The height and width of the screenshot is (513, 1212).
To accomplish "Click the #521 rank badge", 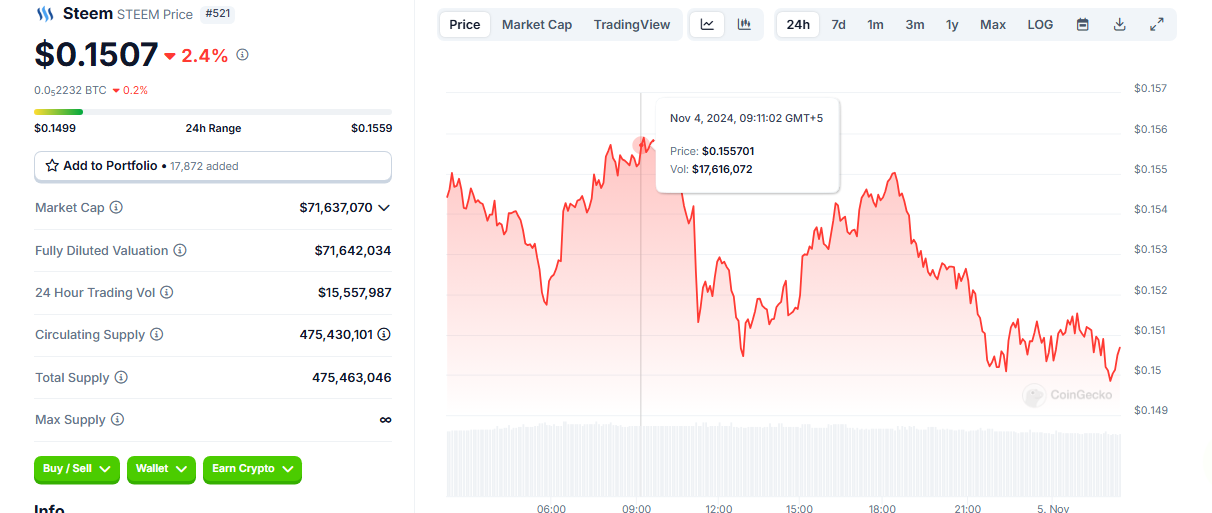I will [x=219, y=14].
